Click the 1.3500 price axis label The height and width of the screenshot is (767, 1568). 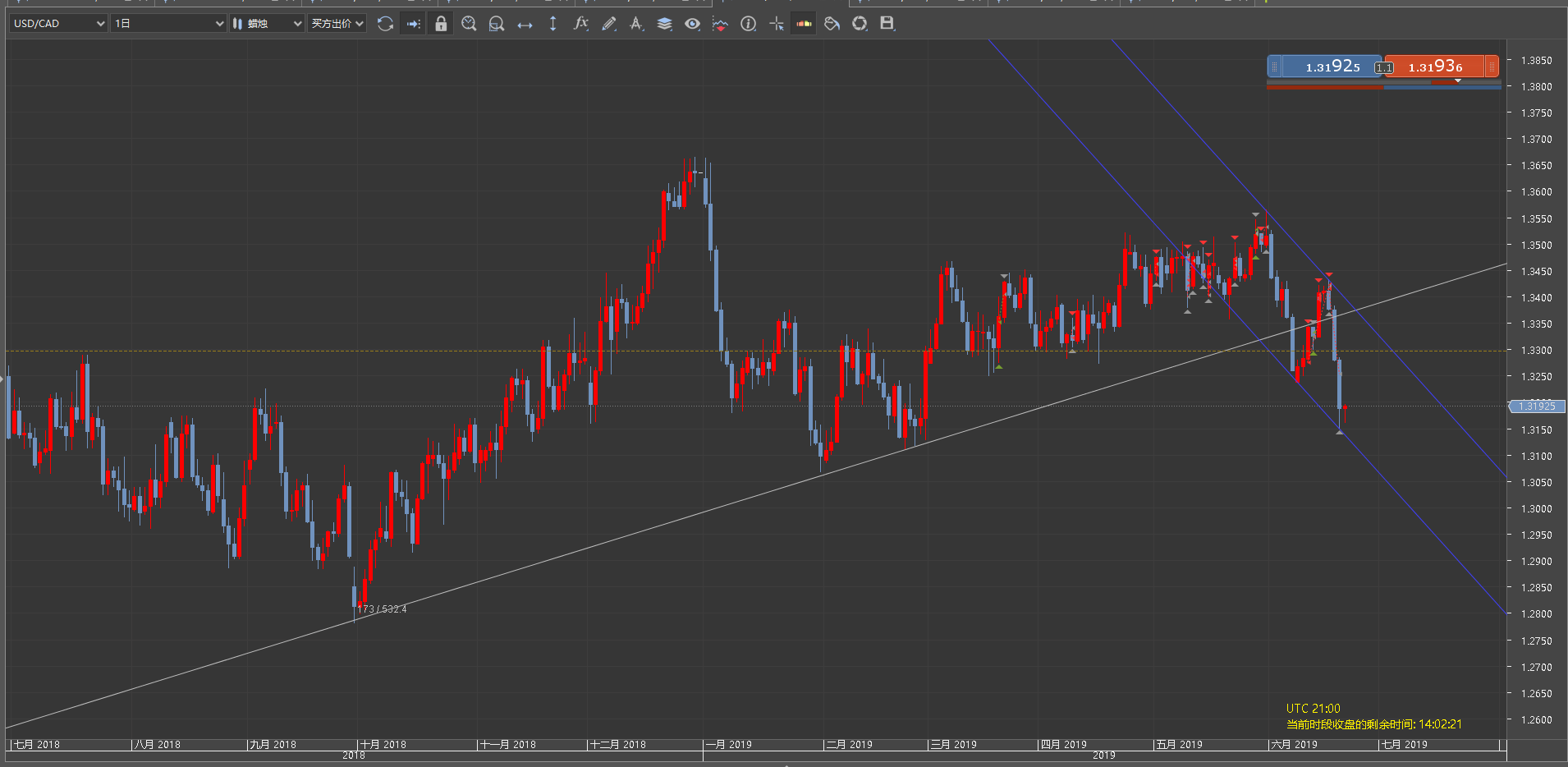click(x=1536, y=246)
